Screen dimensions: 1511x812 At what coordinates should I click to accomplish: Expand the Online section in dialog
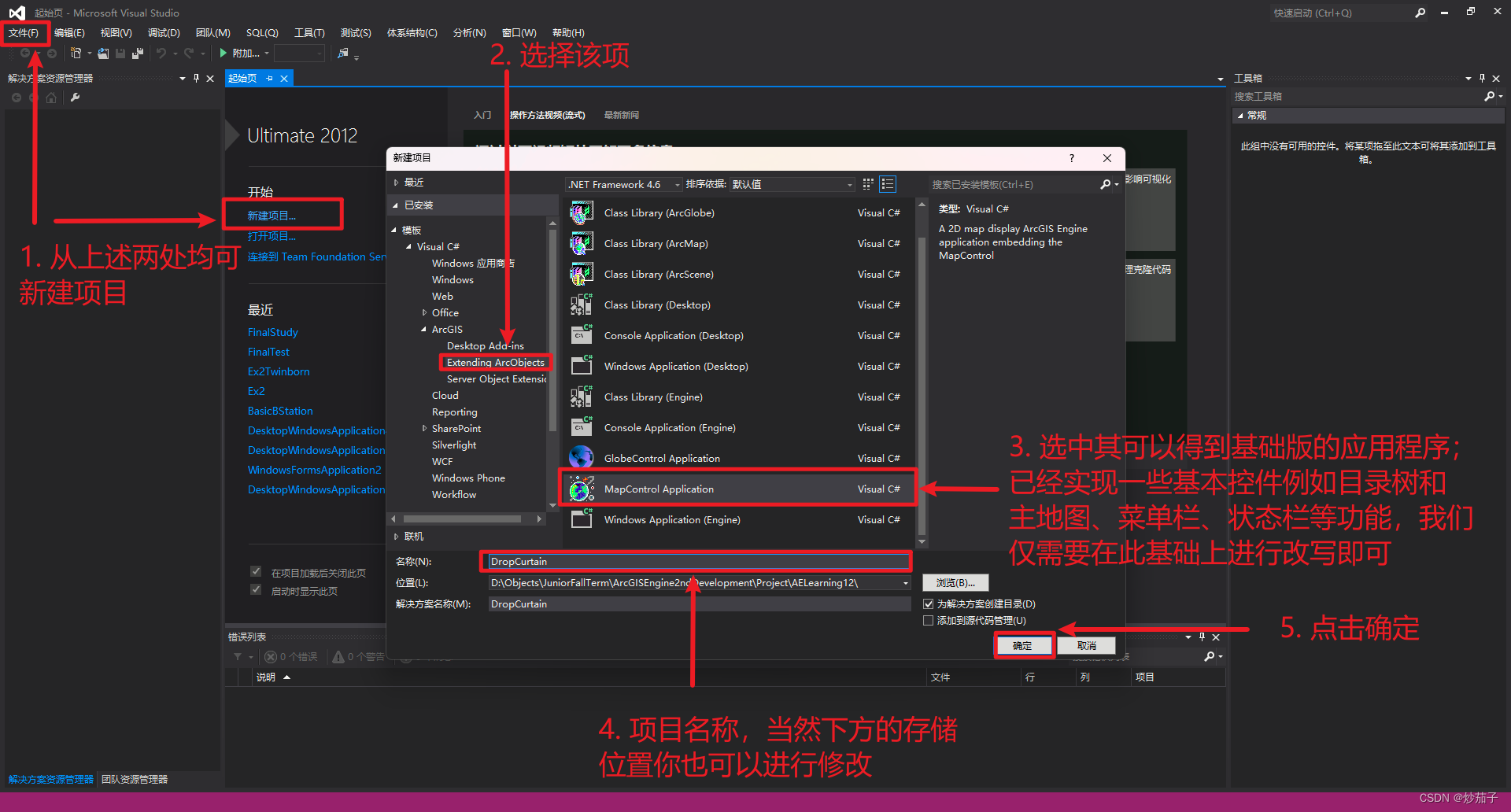point(396,537)
